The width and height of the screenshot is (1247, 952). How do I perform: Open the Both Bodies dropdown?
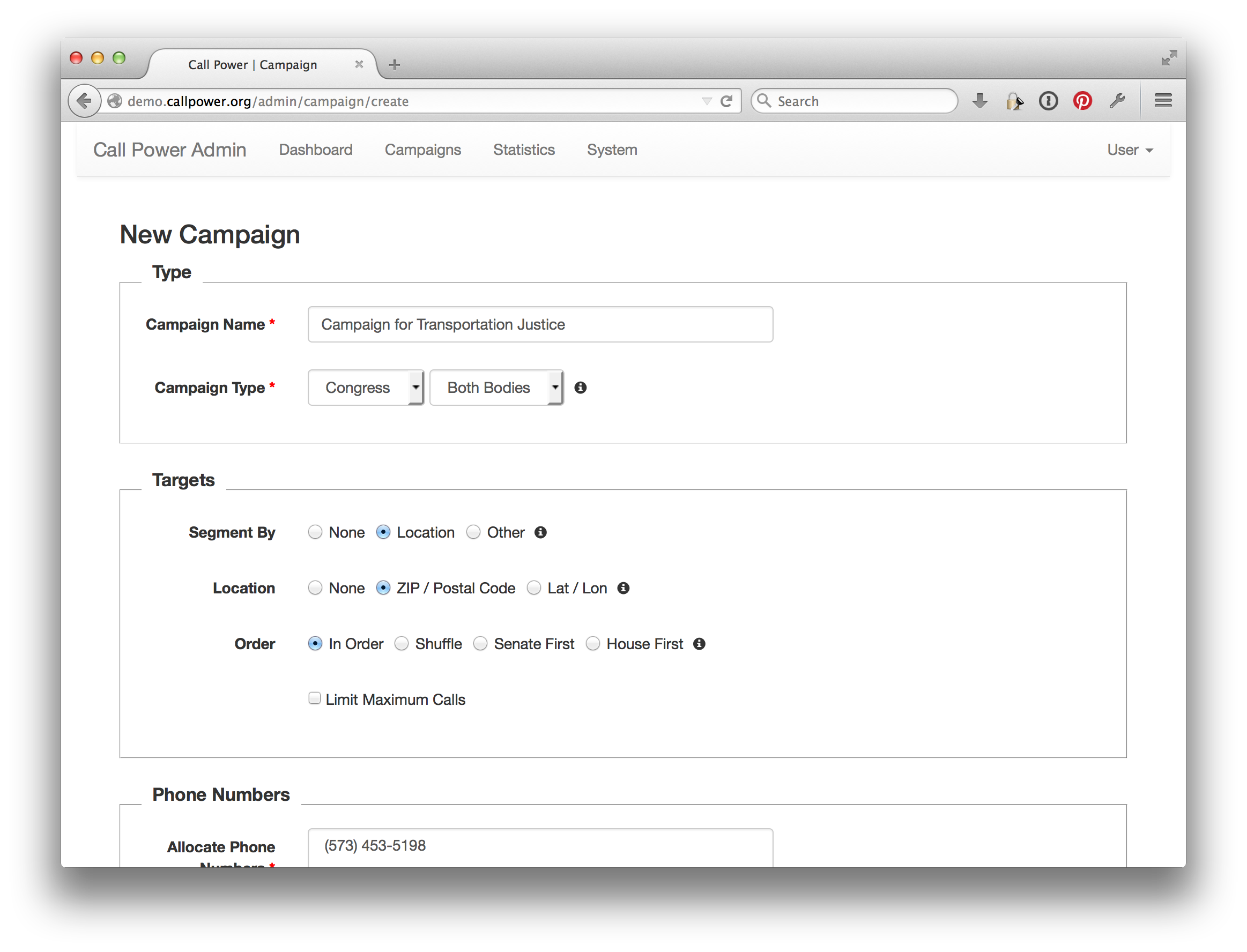[496, 388]
